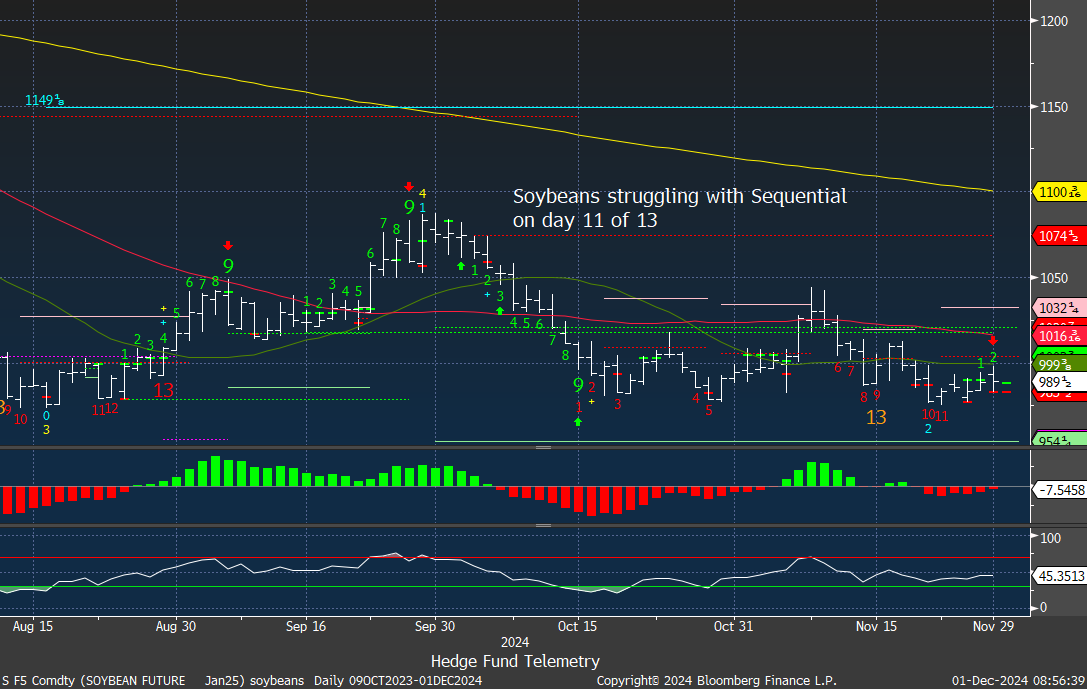Click the Oct 31 date label

(733, 627)
